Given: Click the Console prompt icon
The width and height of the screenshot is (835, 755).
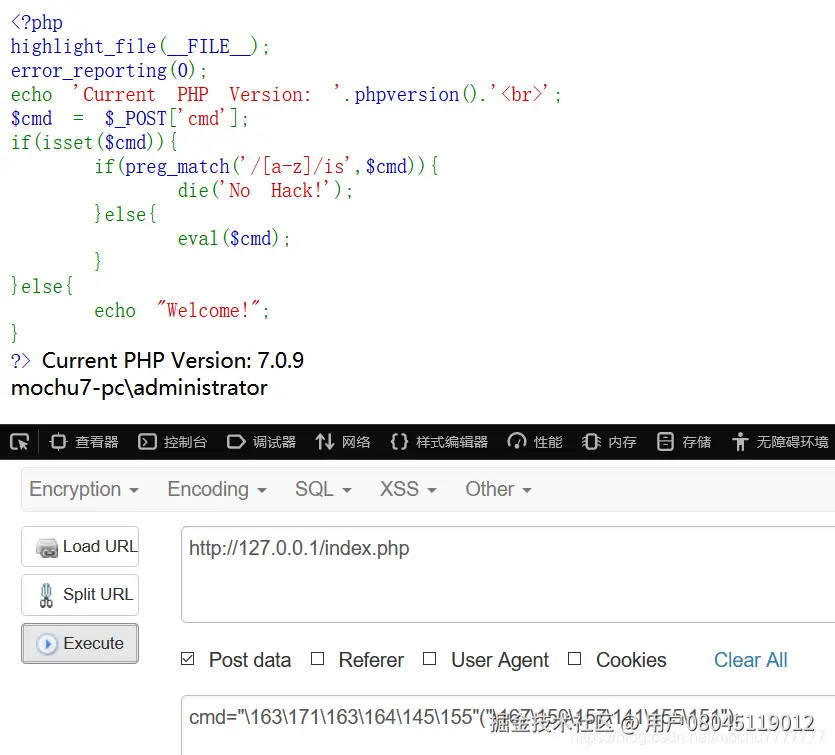Looking at the screenshot, I should tap(147, 442).
